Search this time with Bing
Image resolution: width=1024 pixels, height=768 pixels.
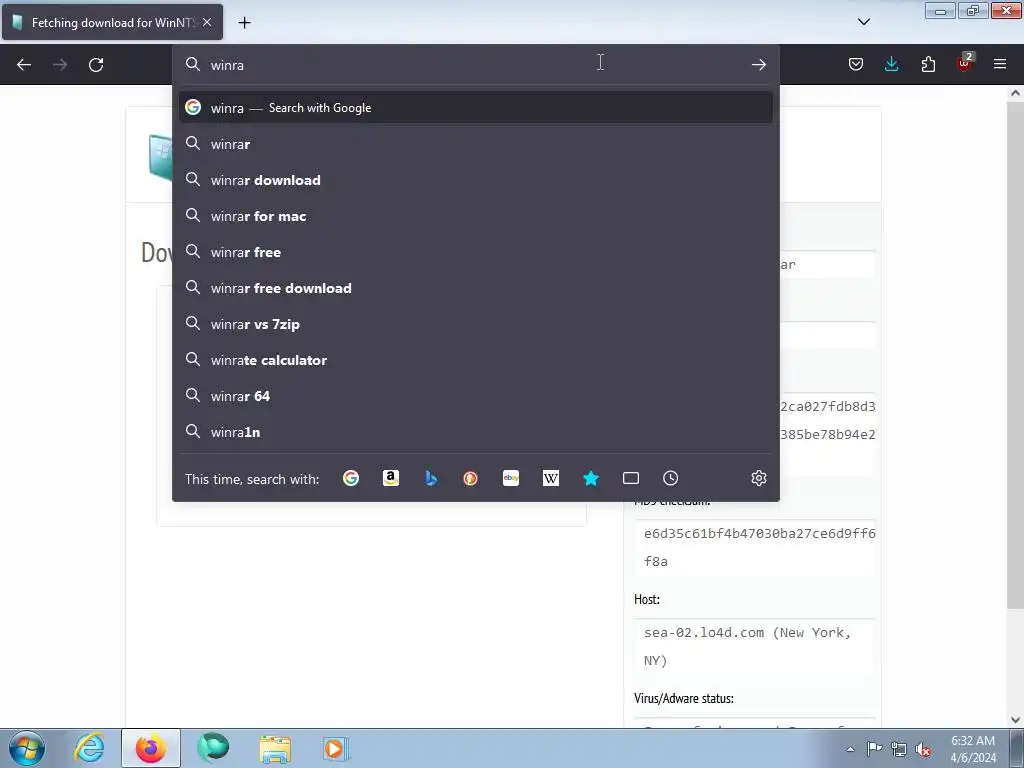pos(431,478)
